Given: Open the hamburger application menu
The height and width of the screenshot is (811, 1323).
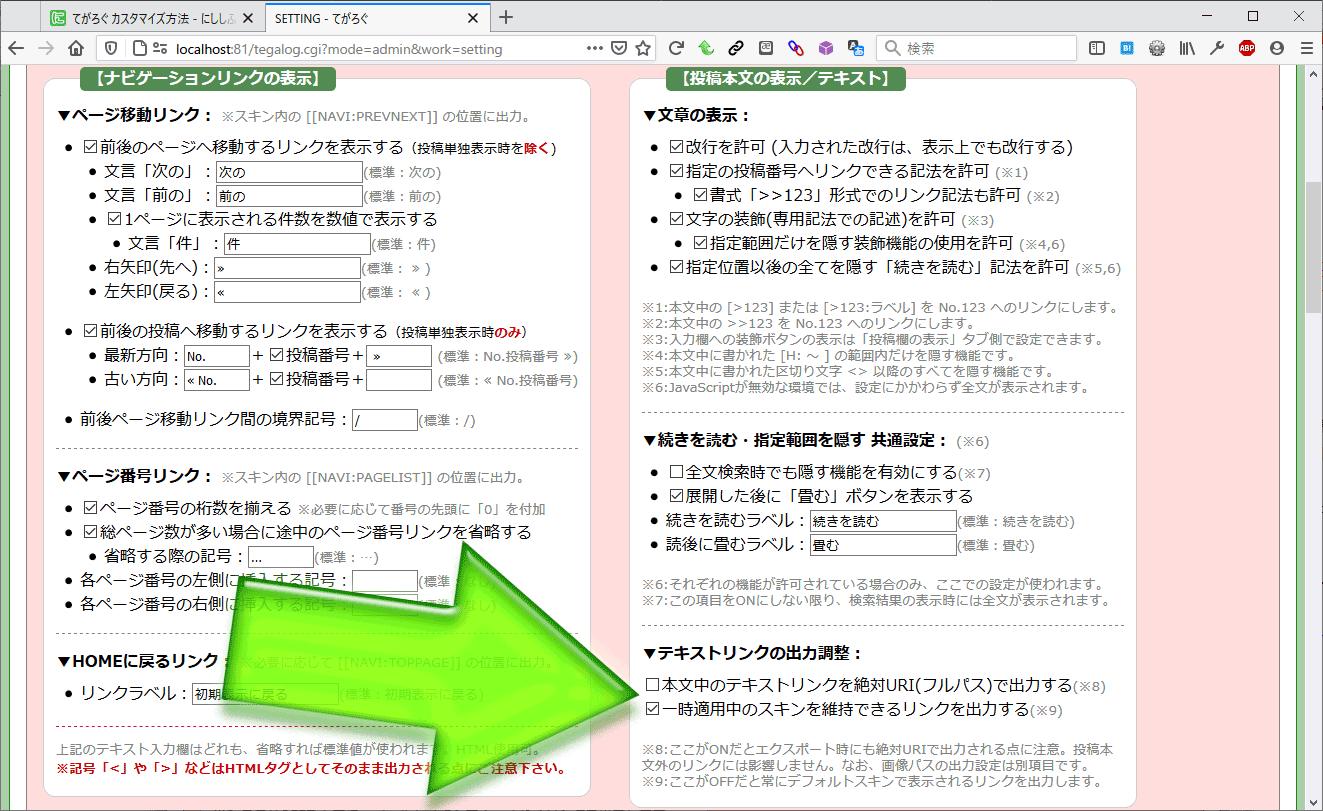Looking at the screenshot, I should click(x=1306, y=48).
